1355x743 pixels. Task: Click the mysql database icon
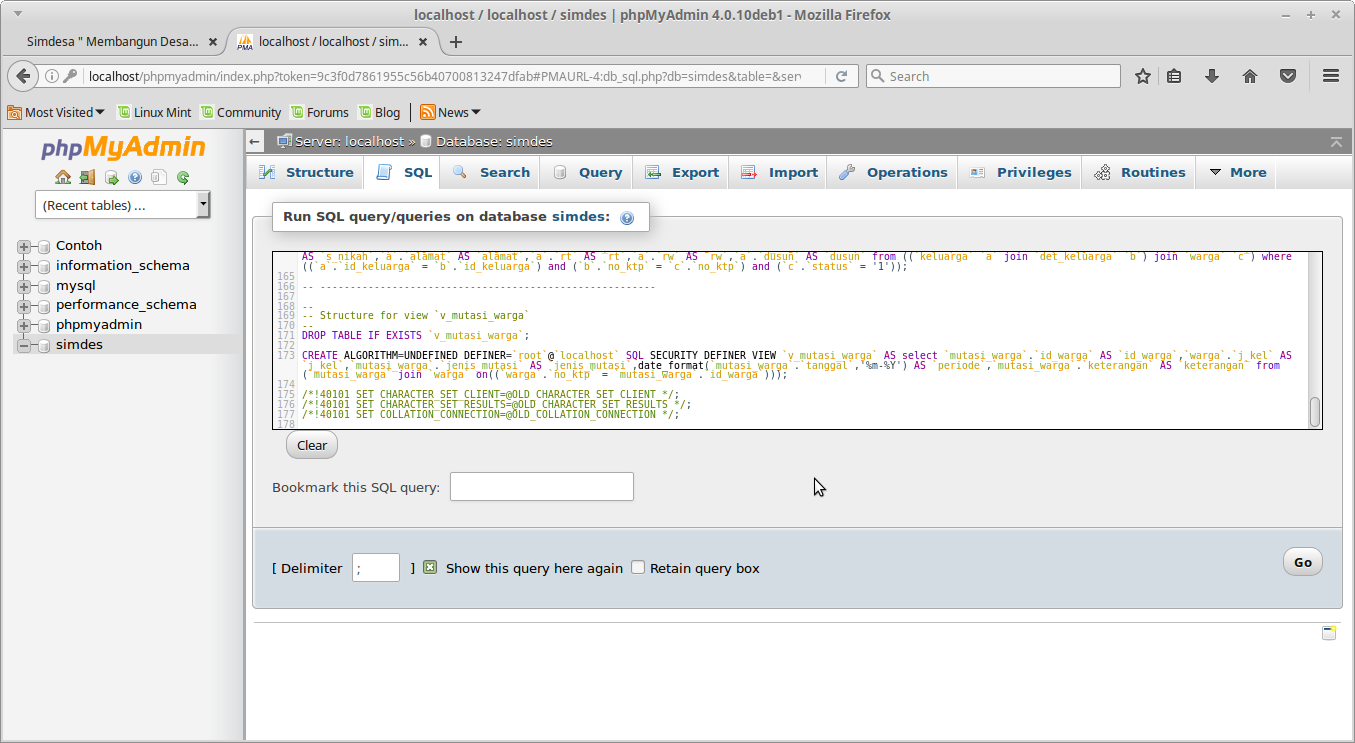(x=43, y=286)
